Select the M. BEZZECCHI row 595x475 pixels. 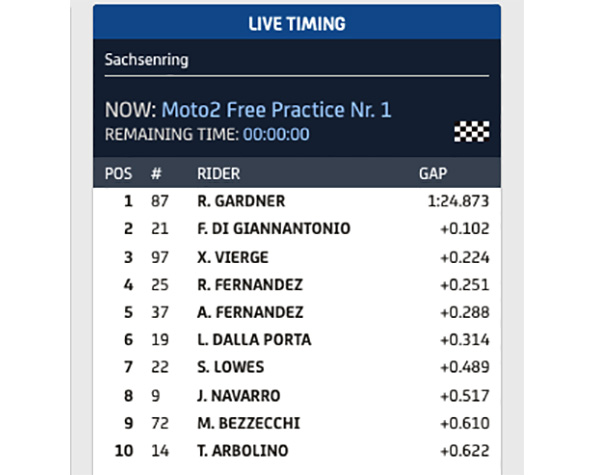(x=297, y=423)
